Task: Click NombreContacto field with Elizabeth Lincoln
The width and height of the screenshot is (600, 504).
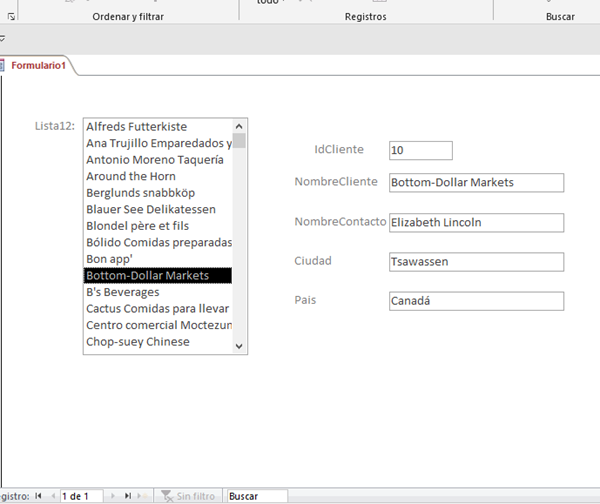Action: 476,222
